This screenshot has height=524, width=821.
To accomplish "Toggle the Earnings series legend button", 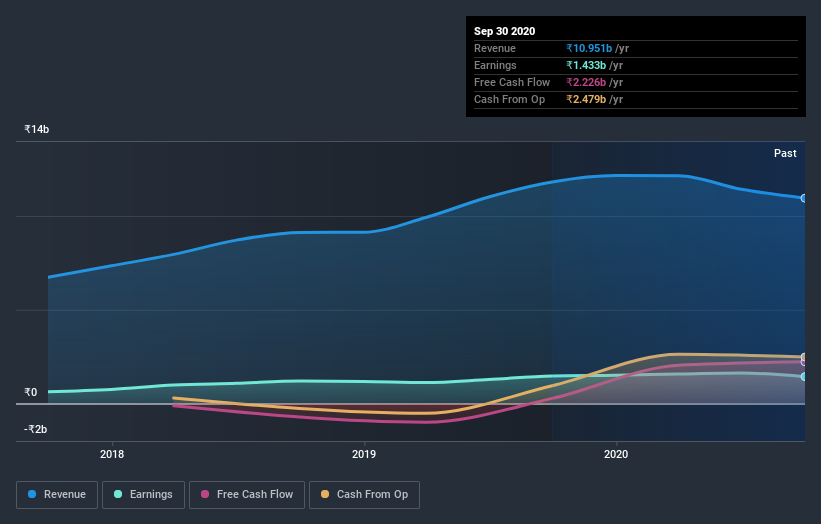I will [x=143, y=495].
